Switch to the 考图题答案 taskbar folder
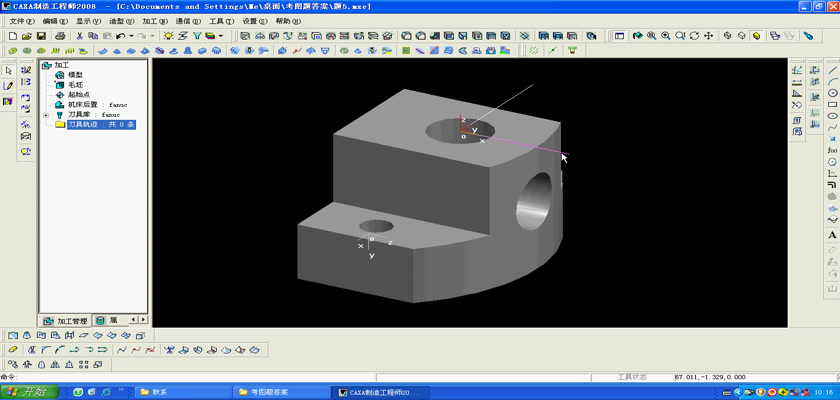The height and width of the screenshot is (400, 840). pos(281,392)
